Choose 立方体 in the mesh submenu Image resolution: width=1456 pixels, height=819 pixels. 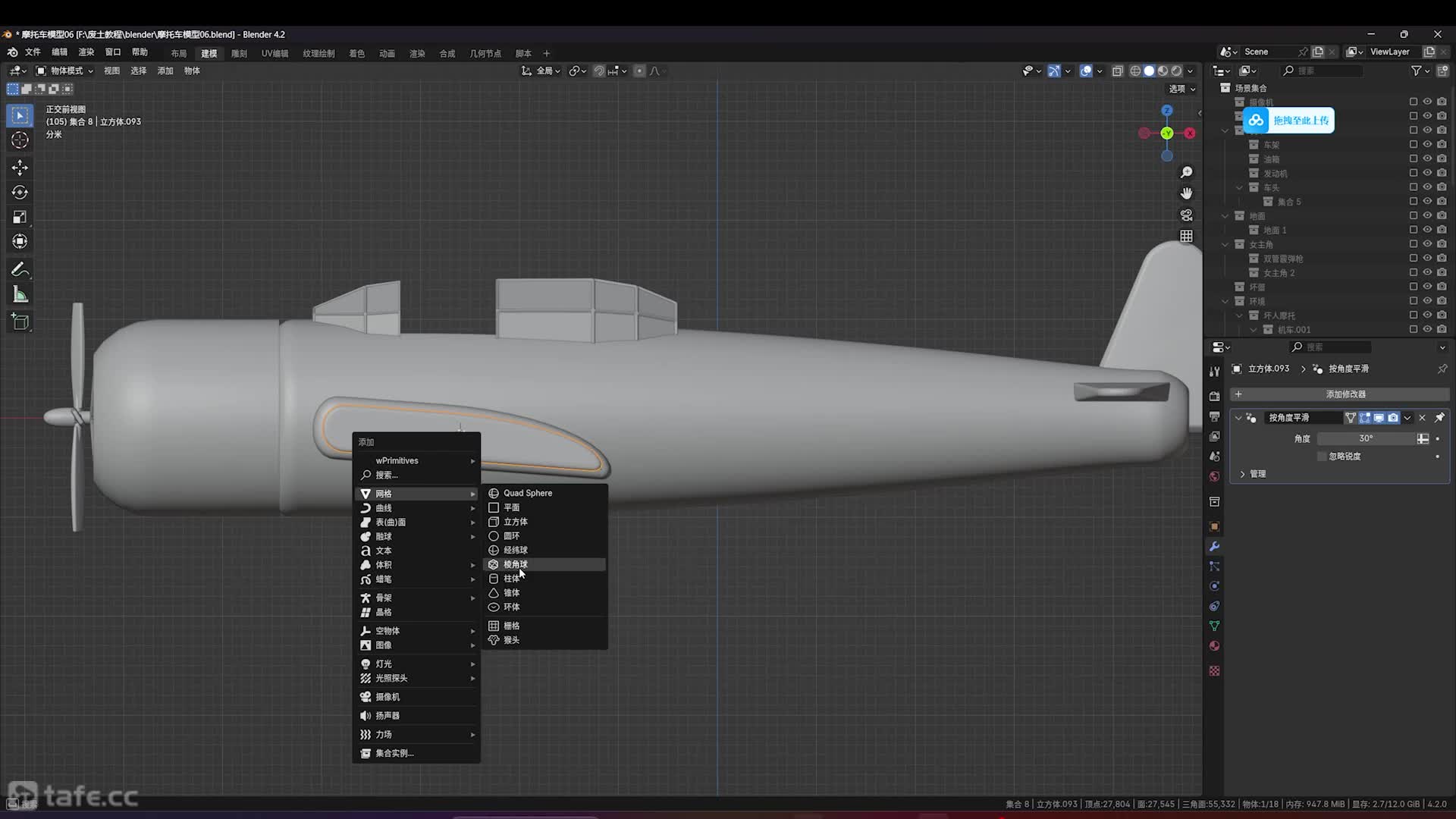(x=544, y=522)
